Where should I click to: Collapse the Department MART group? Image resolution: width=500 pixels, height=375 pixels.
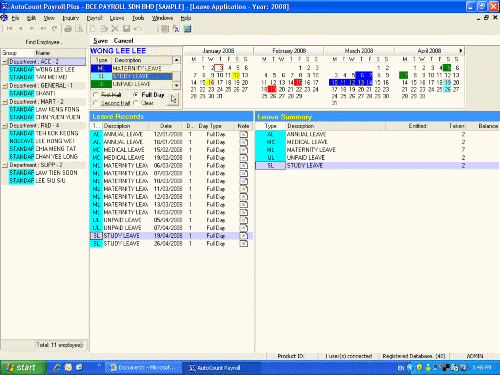(x=5, y=102)
